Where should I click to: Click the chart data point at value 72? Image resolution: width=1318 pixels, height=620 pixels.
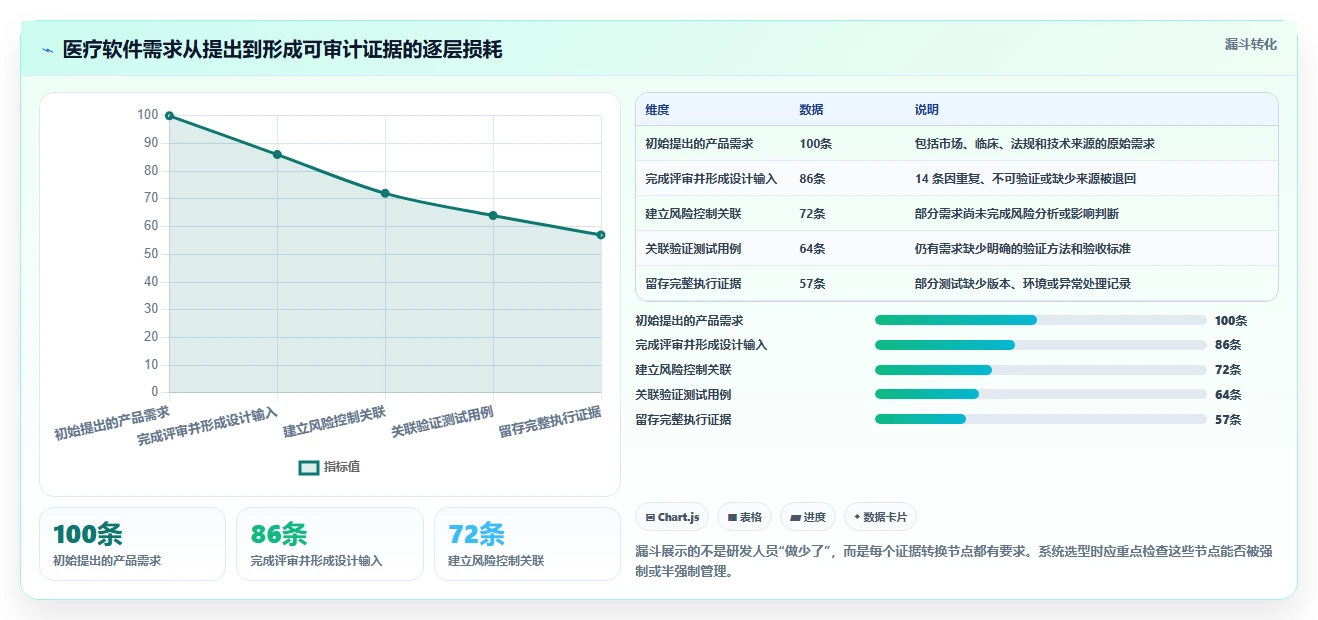385,193
